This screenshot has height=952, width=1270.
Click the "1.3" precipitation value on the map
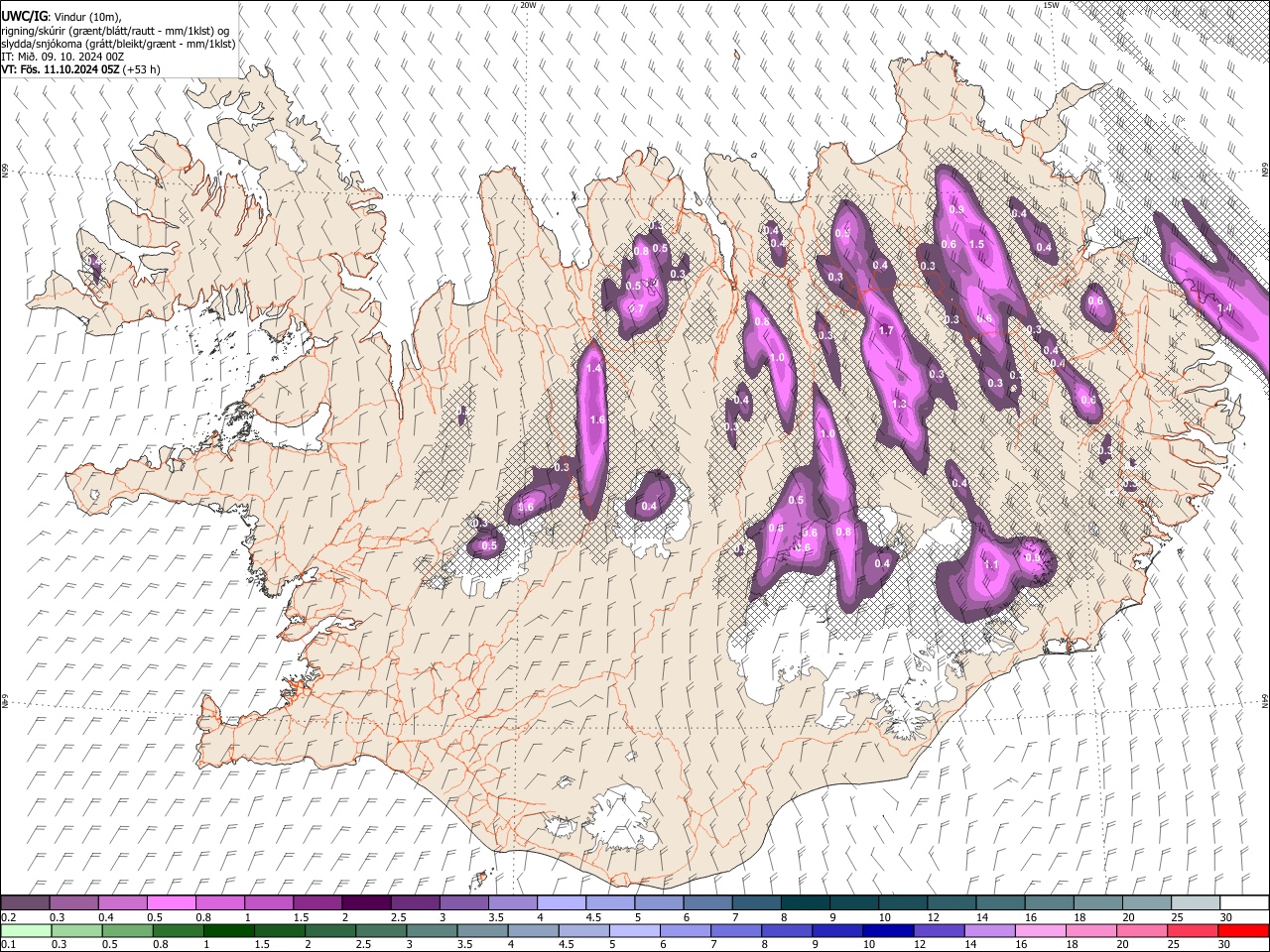click(900, 405)
